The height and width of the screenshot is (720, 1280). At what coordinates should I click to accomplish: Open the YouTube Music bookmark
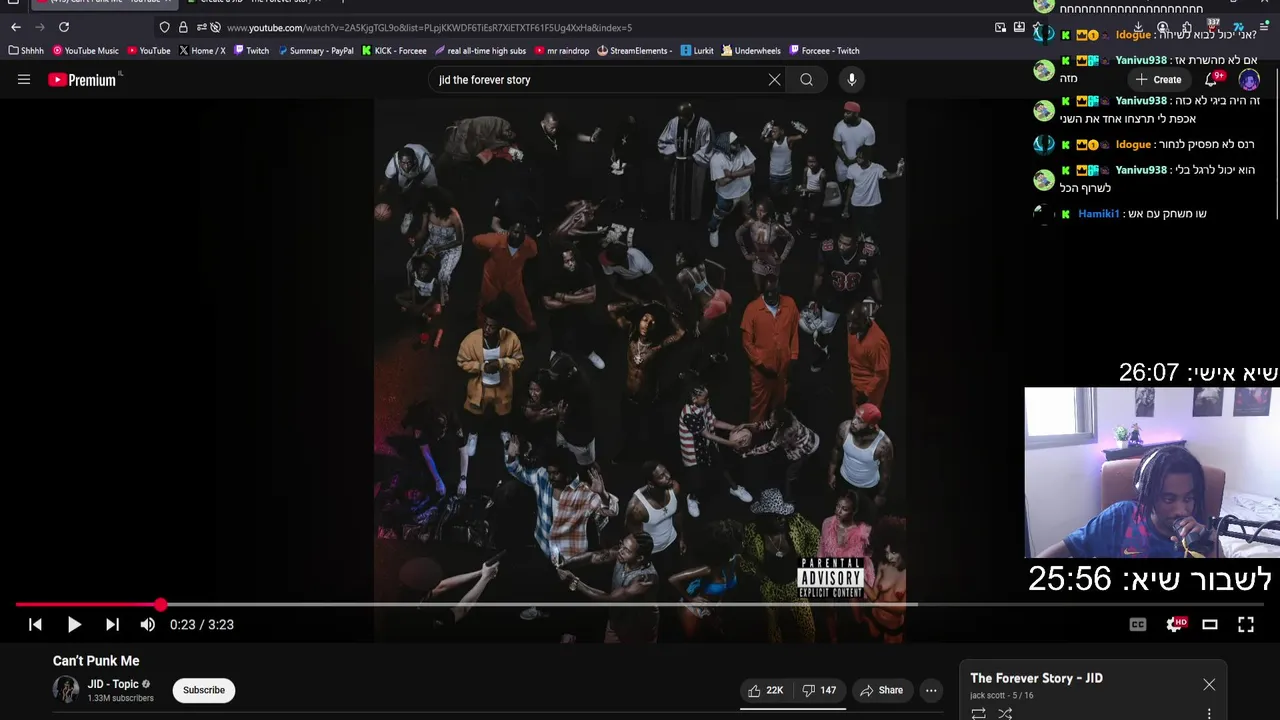click(x=86, y=50)
